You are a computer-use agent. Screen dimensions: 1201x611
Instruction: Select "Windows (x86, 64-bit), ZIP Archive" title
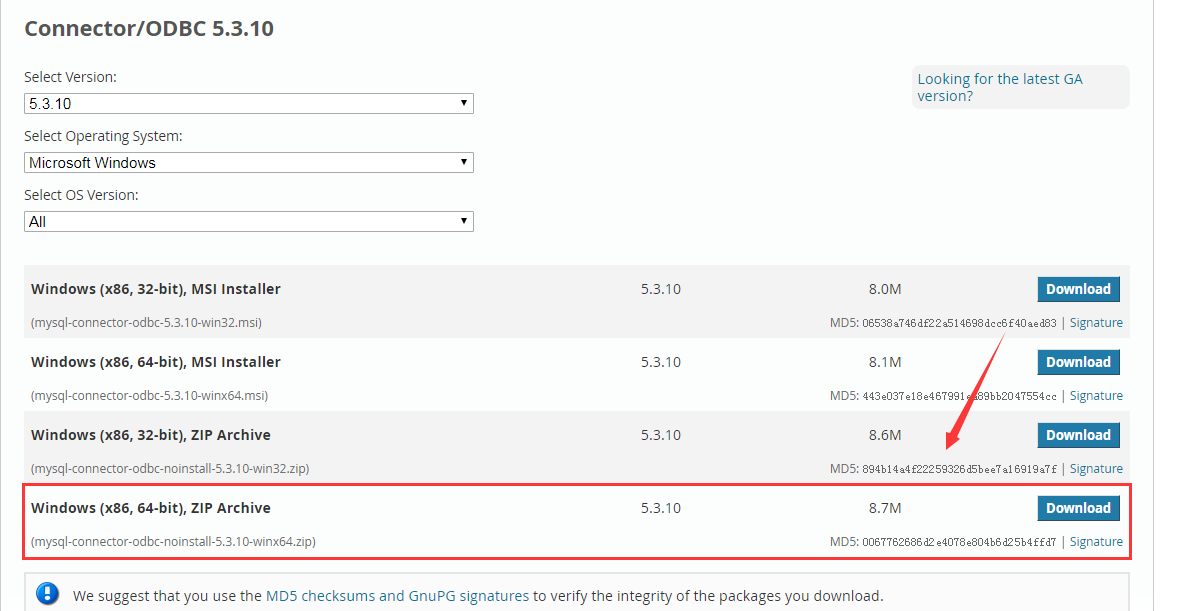point(151,508)
